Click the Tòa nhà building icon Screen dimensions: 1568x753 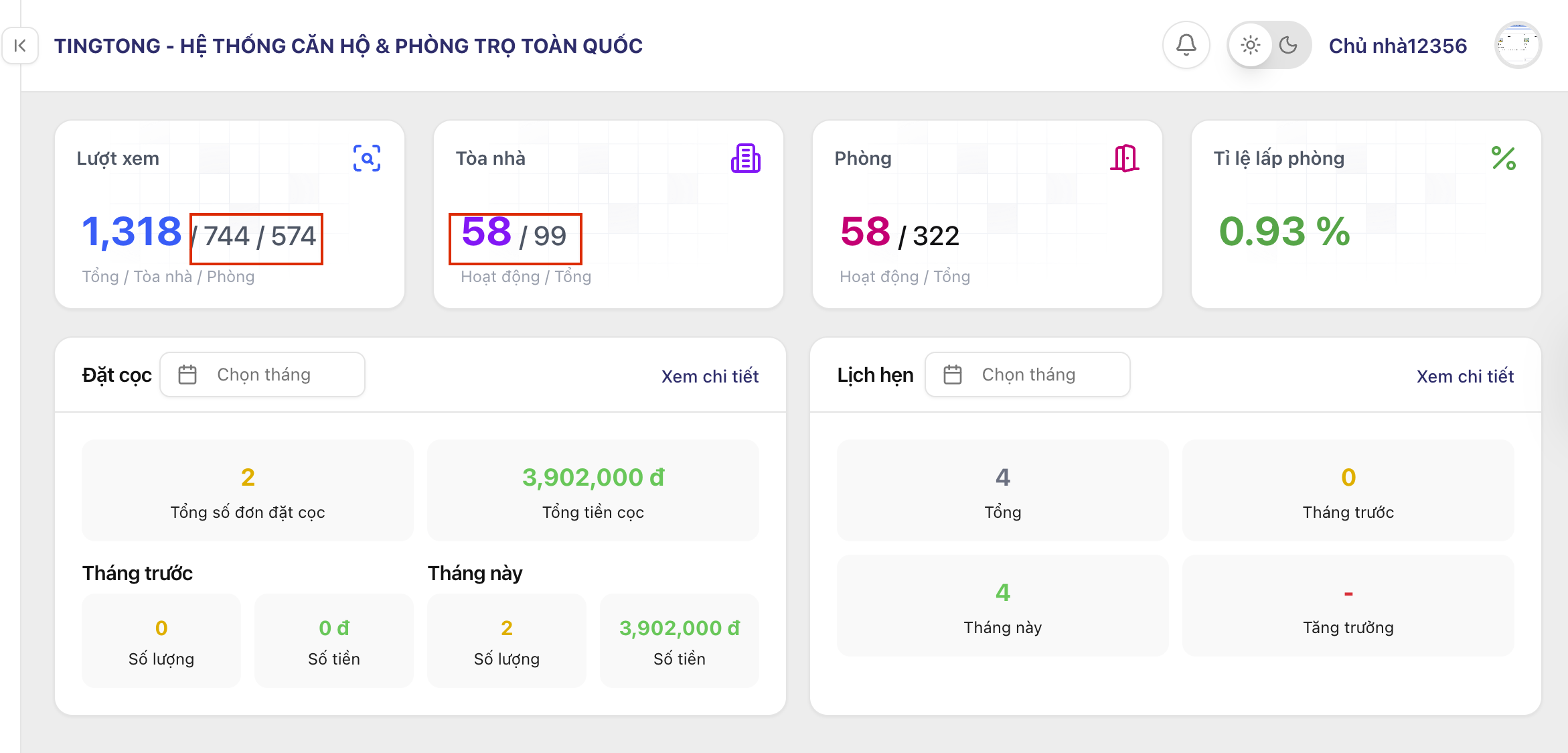pyautogui.click(x=745, y=158)
